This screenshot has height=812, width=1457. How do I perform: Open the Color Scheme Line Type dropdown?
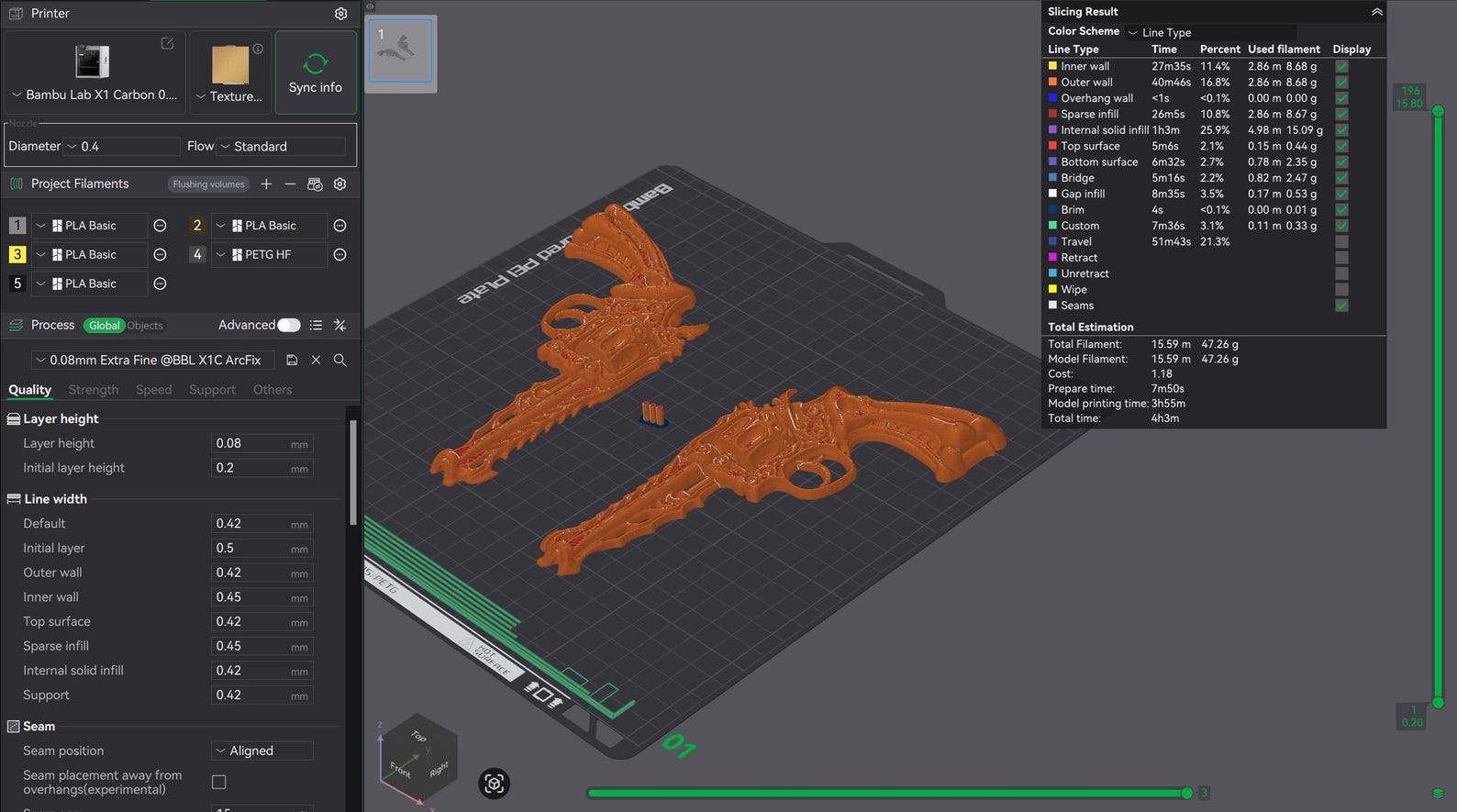[1210, 32]
